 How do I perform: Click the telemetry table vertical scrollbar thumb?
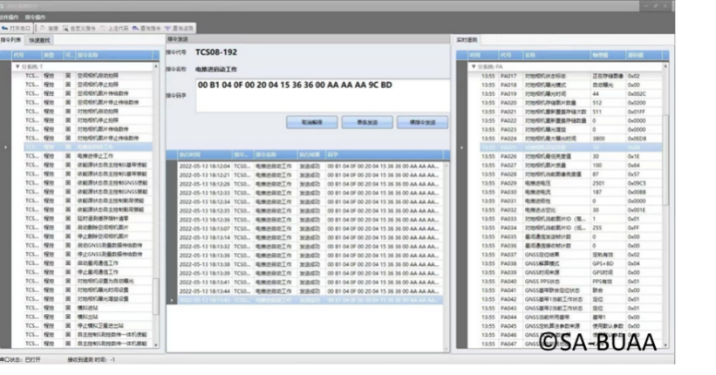(665, 160)
